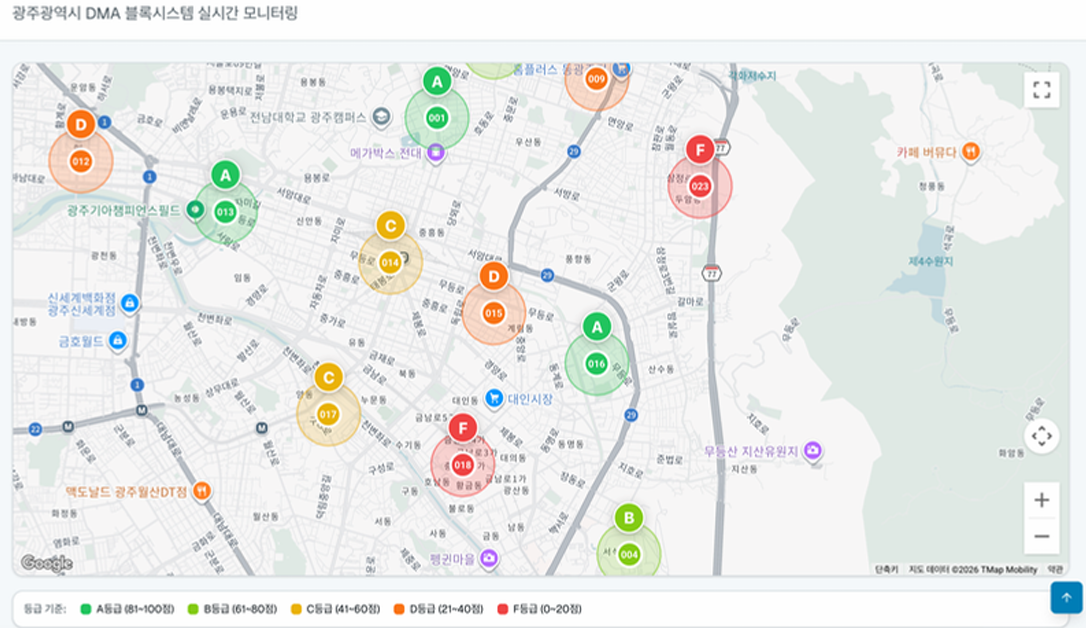Click the 등급 기준 label

(45, 609)
